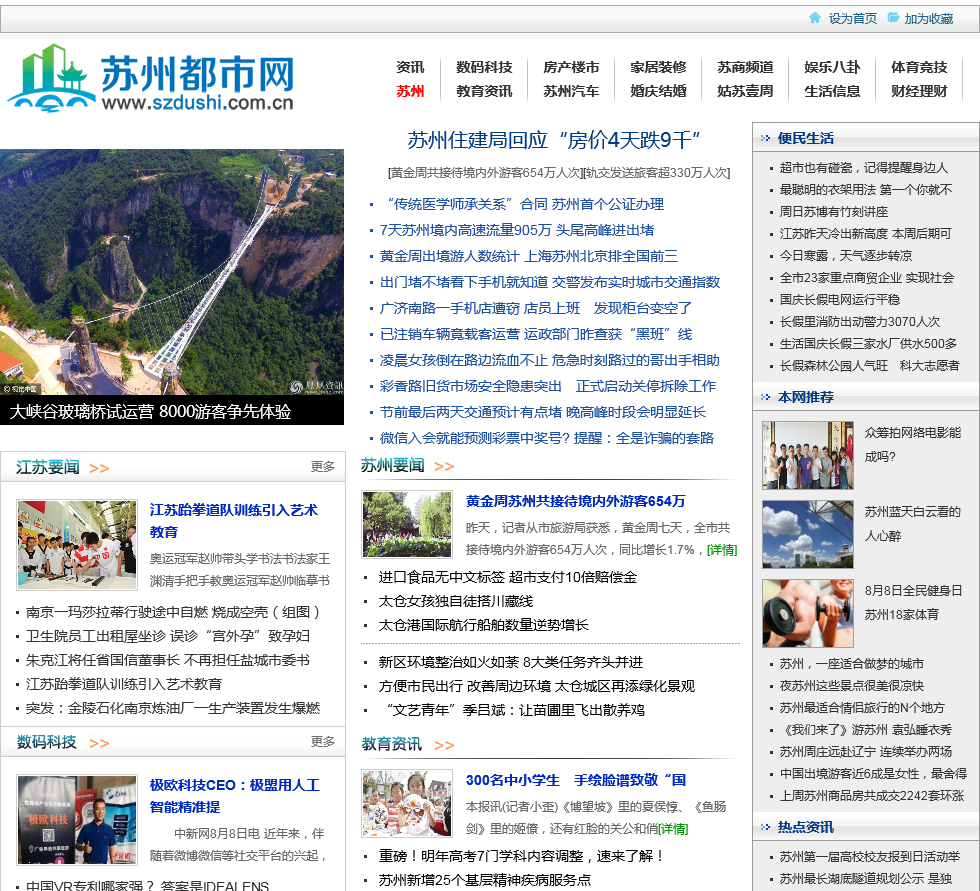
Task: Open 财经理财 navigation item
Action: [919, 91]
